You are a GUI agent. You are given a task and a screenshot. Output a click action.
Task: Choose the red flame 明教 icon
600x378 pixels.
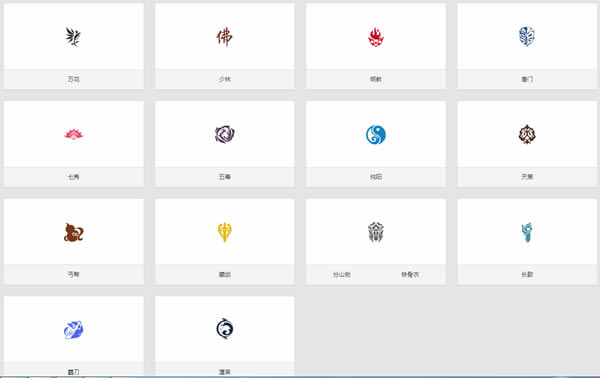point(376,37)
